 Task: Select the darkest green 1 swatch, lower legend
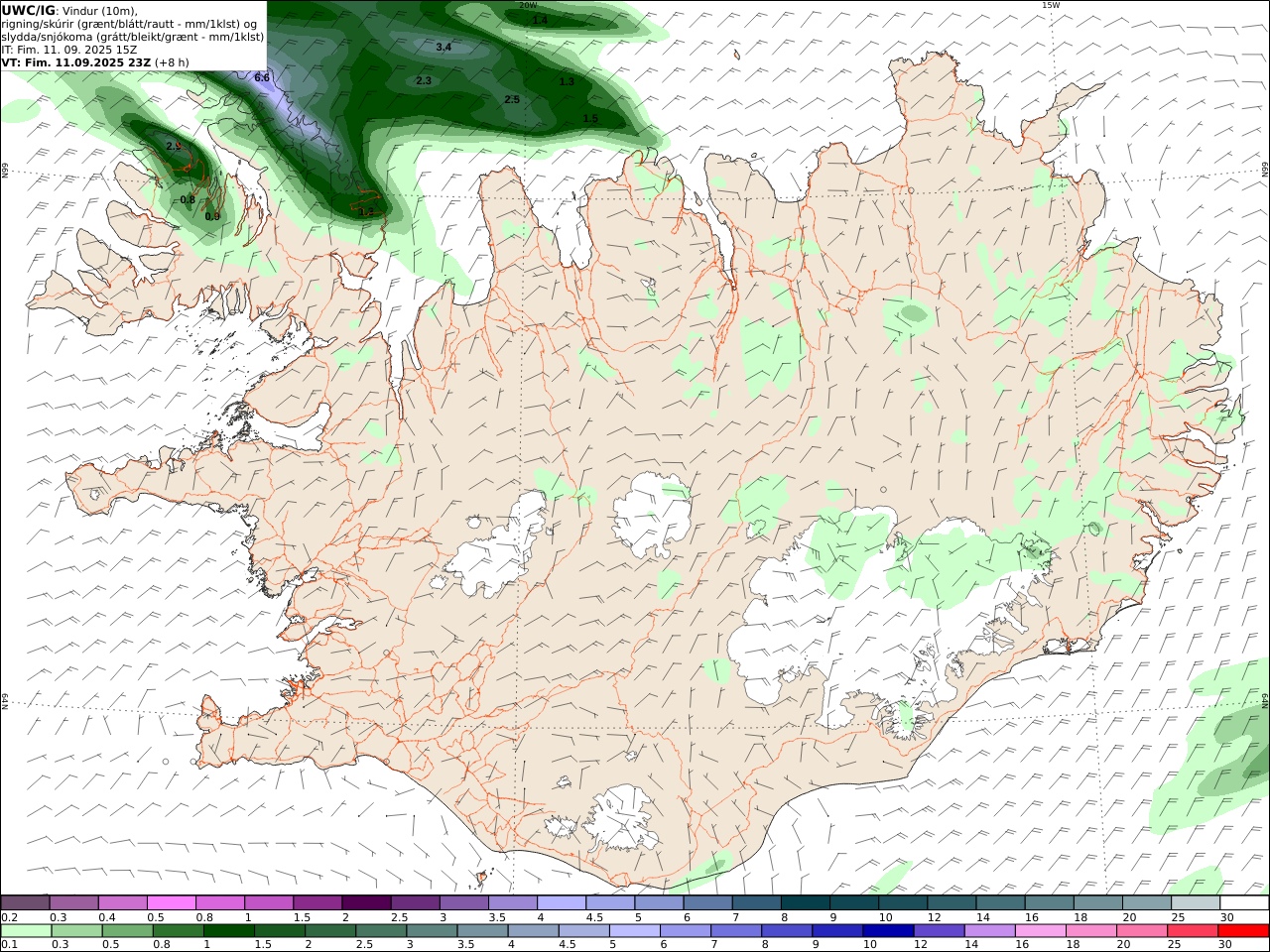pyautogui.click(x=229, y=931)
